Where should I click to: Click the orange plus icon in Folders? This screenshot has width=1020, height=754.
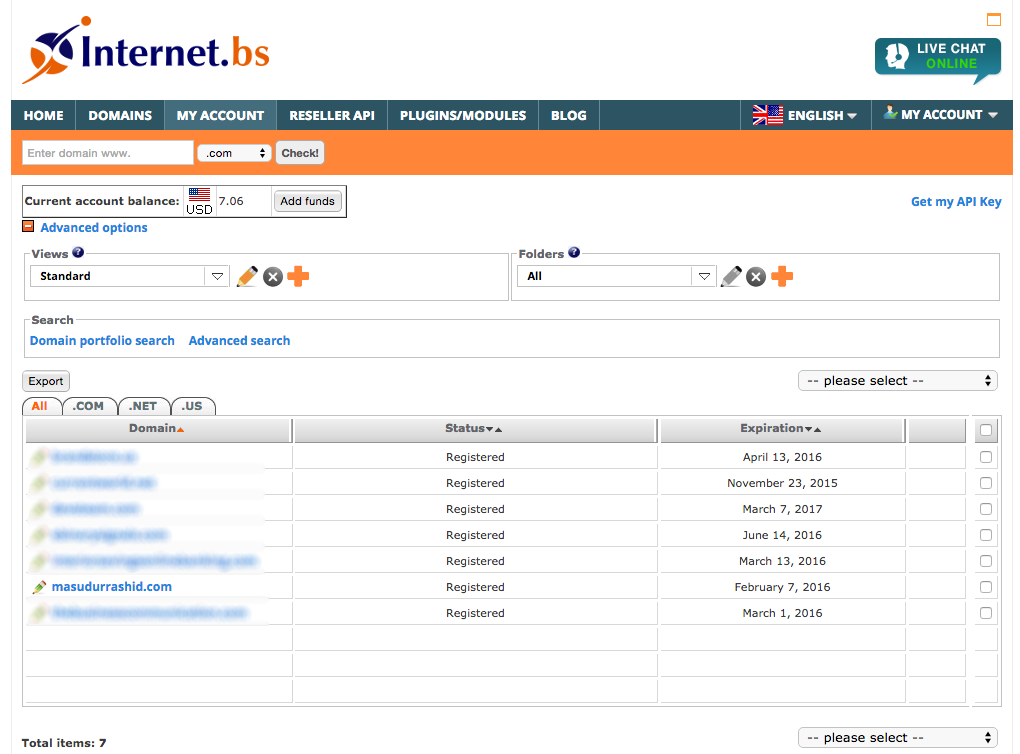click(782, 277)
